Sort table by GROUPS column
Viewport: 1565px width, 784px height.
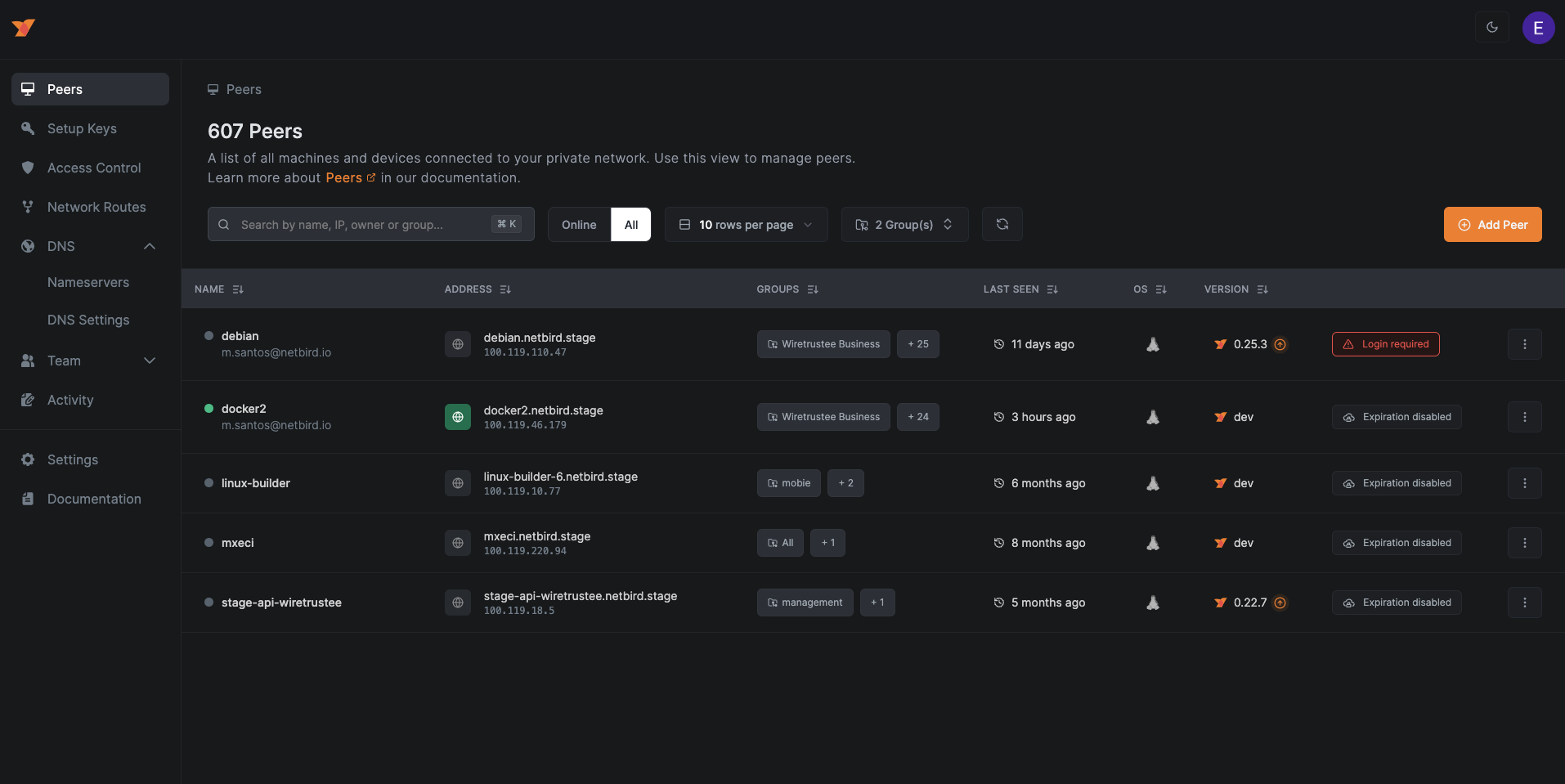[787, 289]
